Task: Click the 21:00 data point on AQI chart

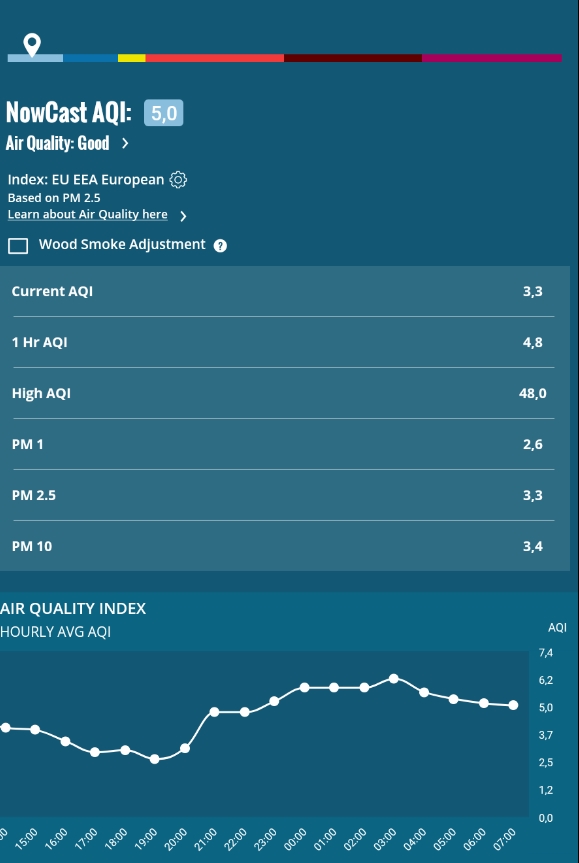Action: (x=215, y=712)
